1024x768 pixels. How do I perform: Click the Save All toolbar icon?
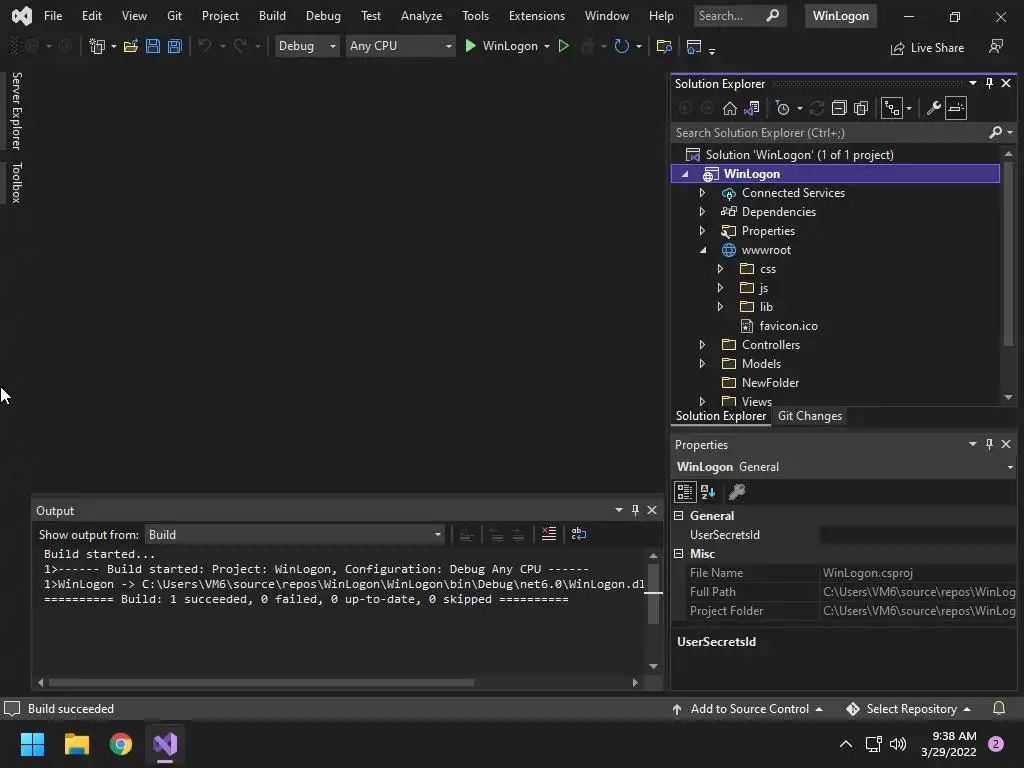tap(174, 46)
